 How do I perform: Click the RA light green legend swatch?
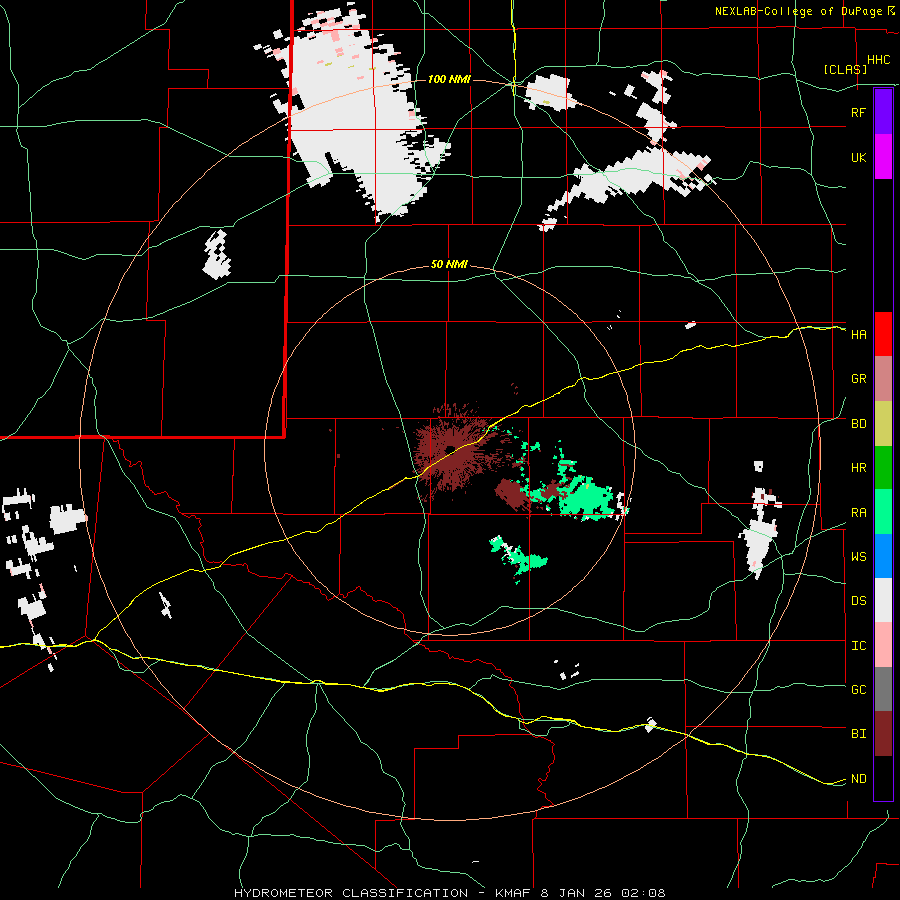tap(883, 512)
